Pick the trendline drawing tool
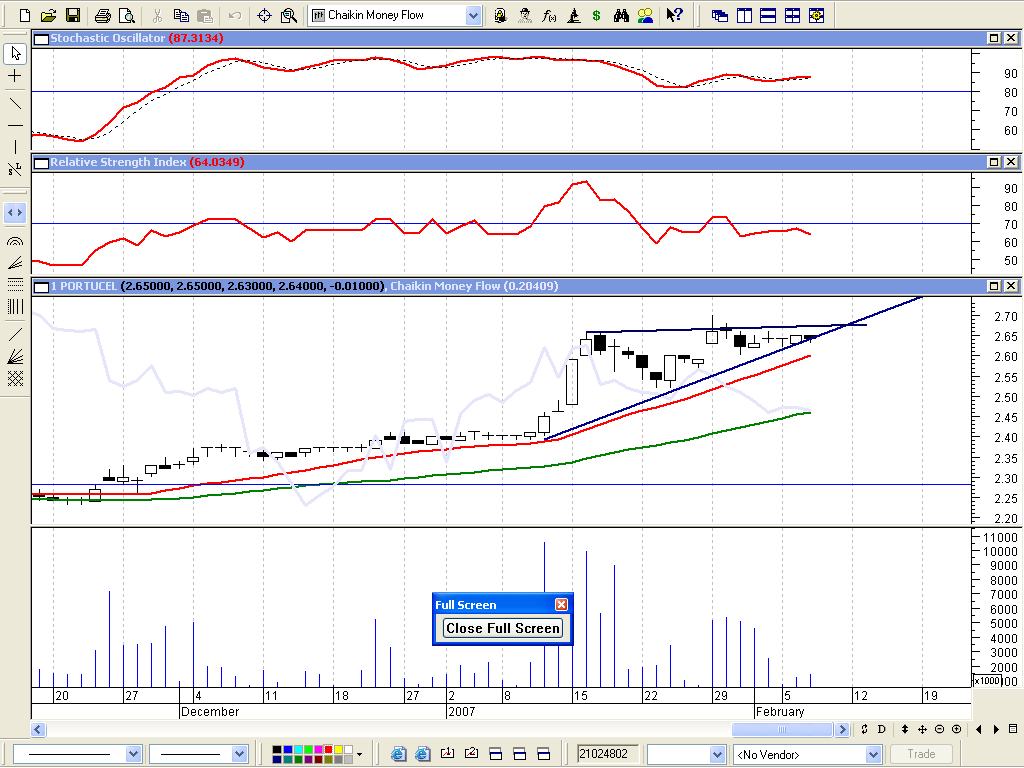 15,103
